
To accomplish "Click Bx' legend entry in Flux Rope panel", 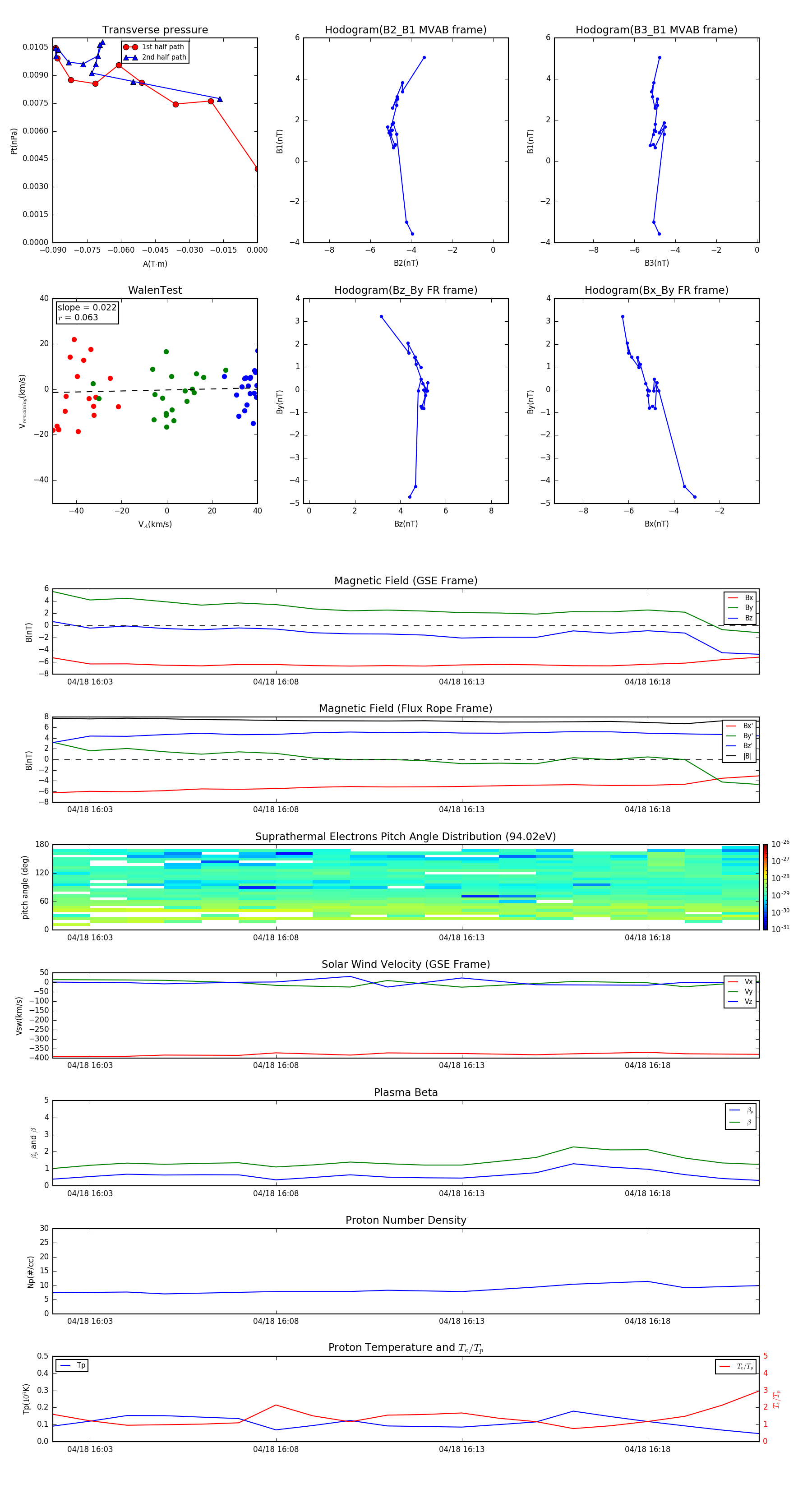I will 740,726.
